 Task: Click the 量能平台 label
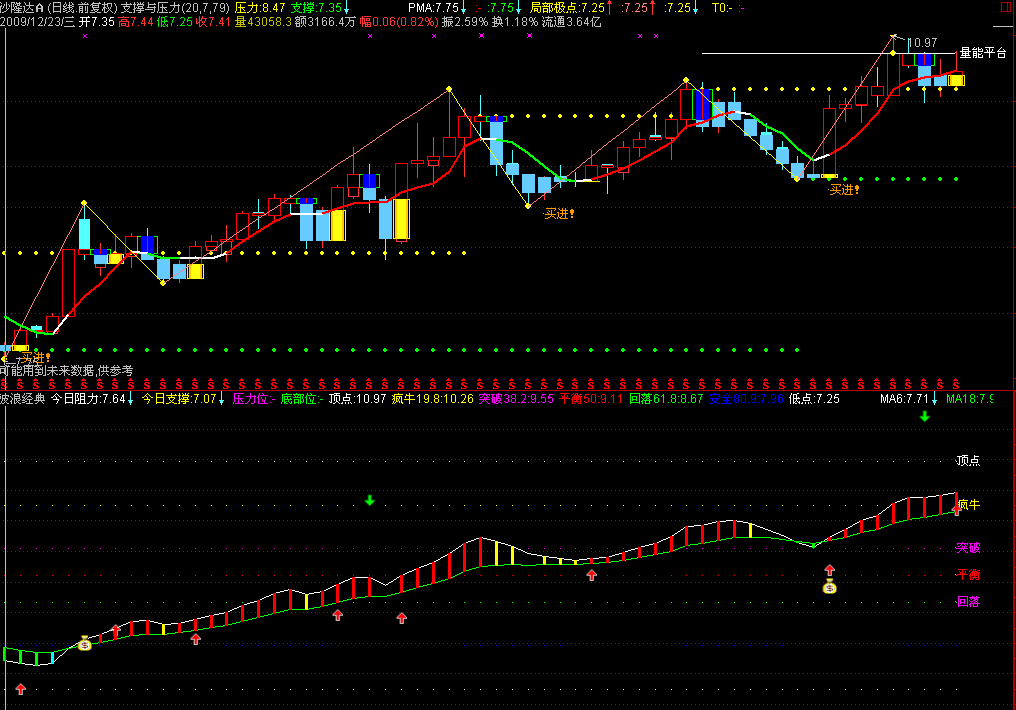[983, 52]
